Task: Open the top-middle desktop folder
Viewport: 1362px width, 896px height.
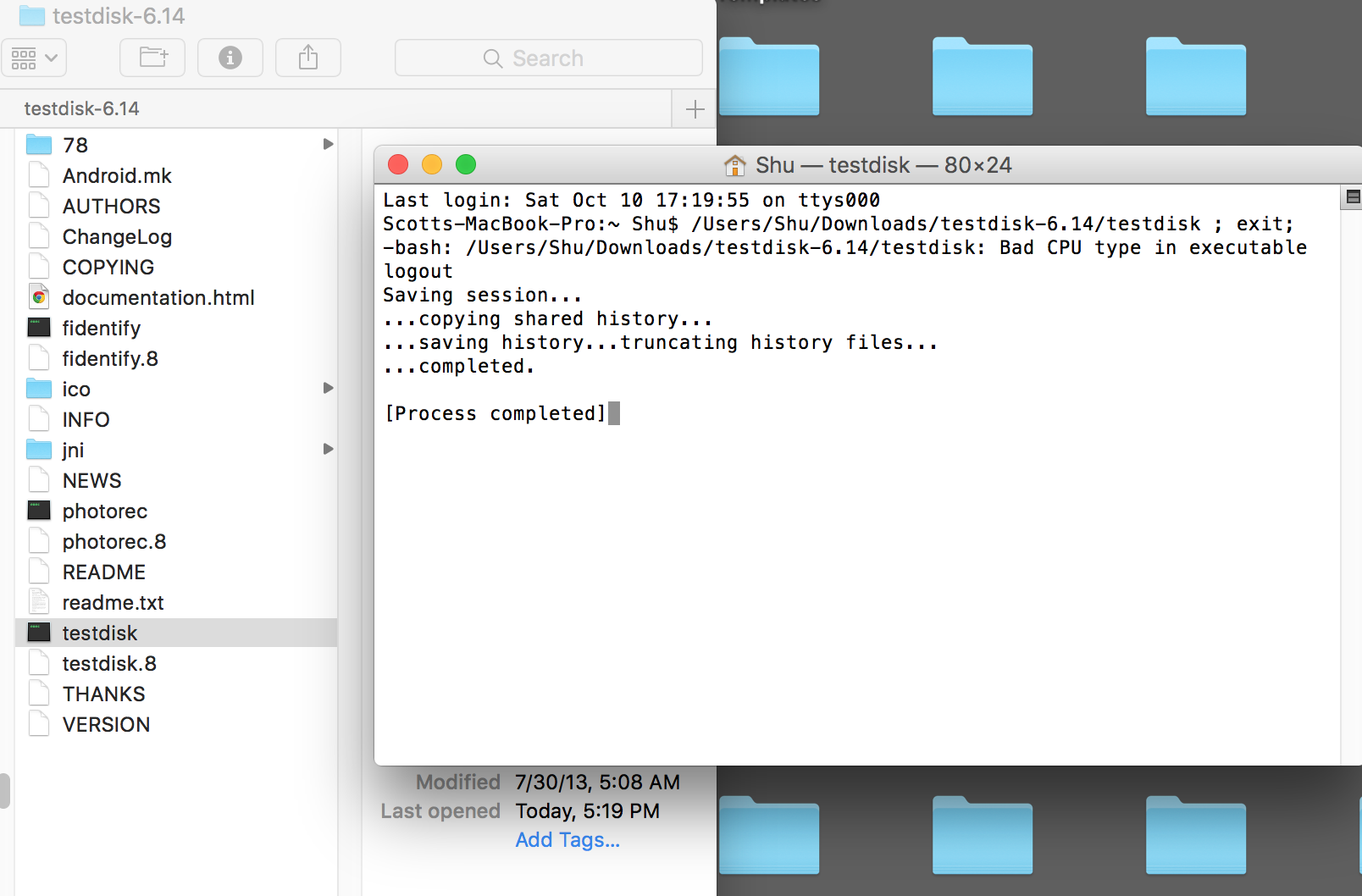Action: tap(983, 76)
